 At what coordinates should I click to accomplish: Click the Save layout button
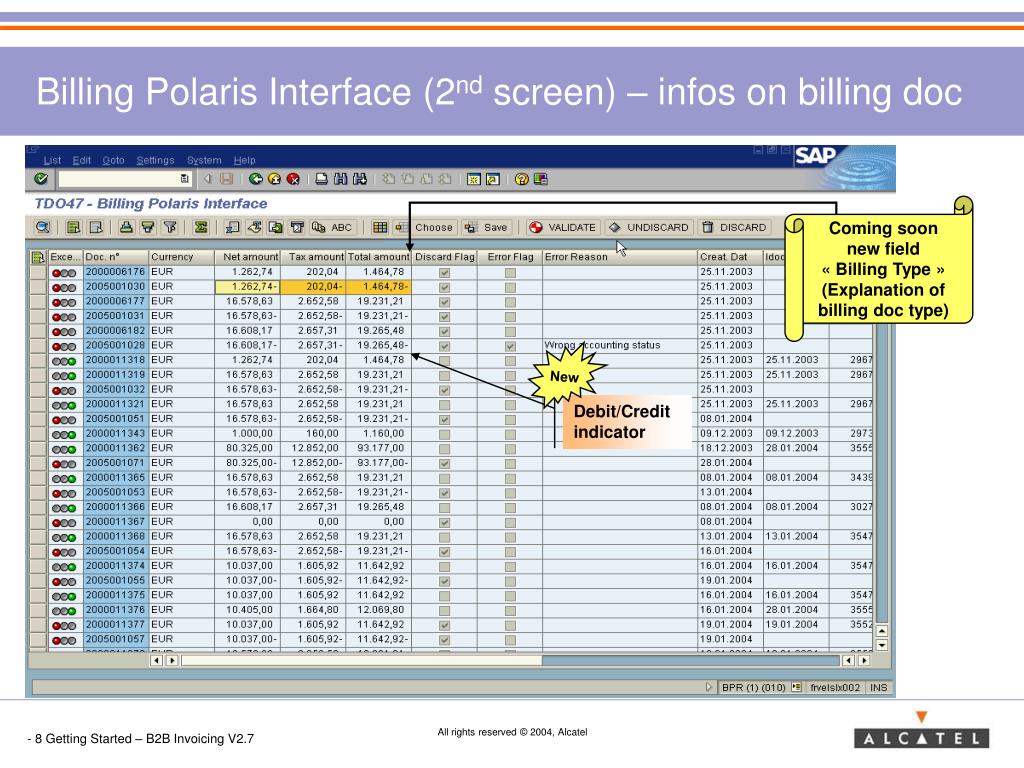[487, 227]
